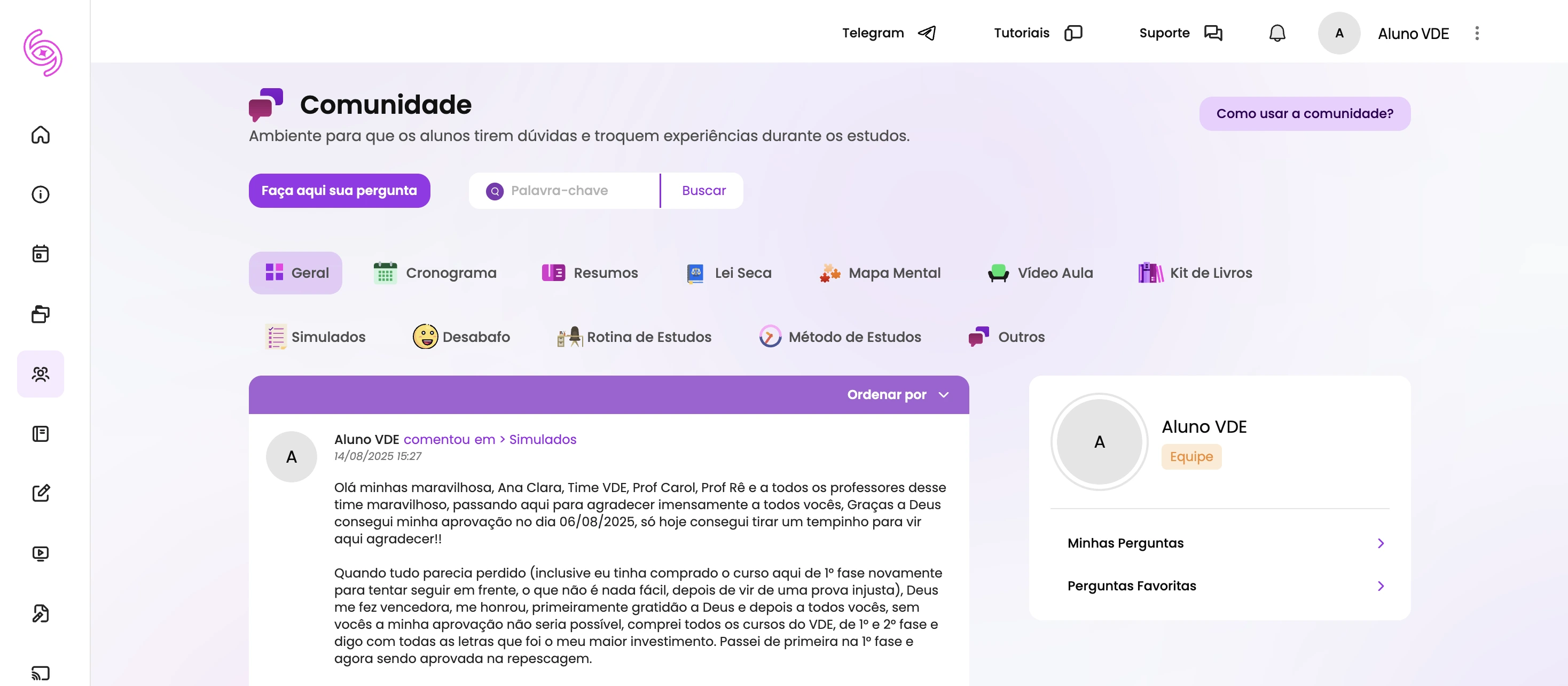Select the Cronograma category
1568x686 pixels.
pos(435,272)
